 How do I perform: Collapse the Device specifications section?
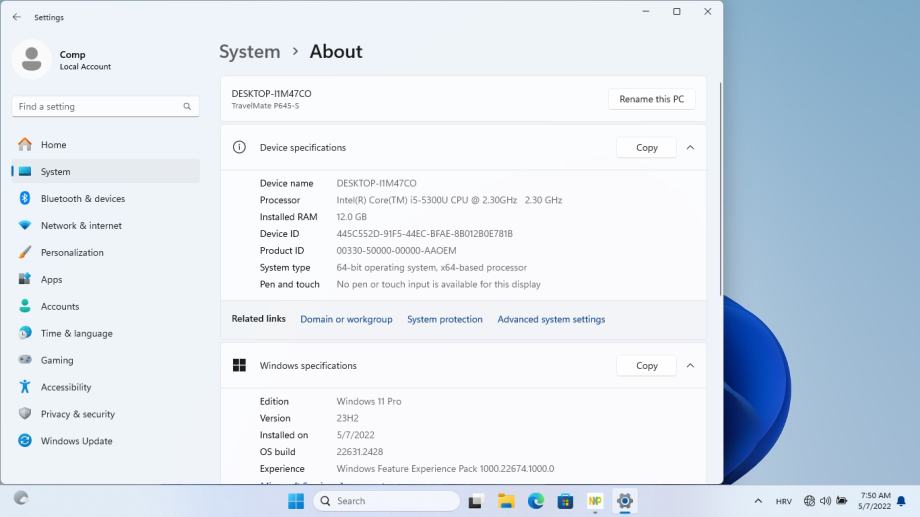coord(690,148)
